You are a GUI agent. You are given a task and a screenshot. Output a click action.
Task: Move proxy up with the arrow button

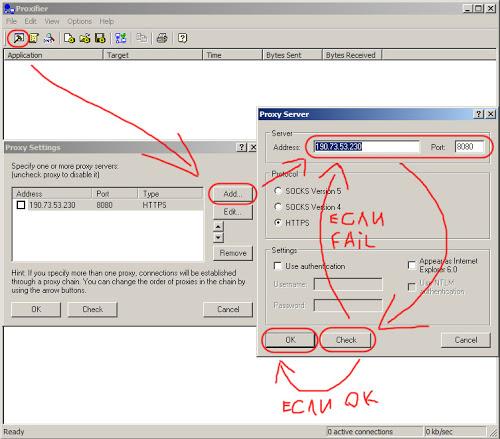[x=218, y=227]
